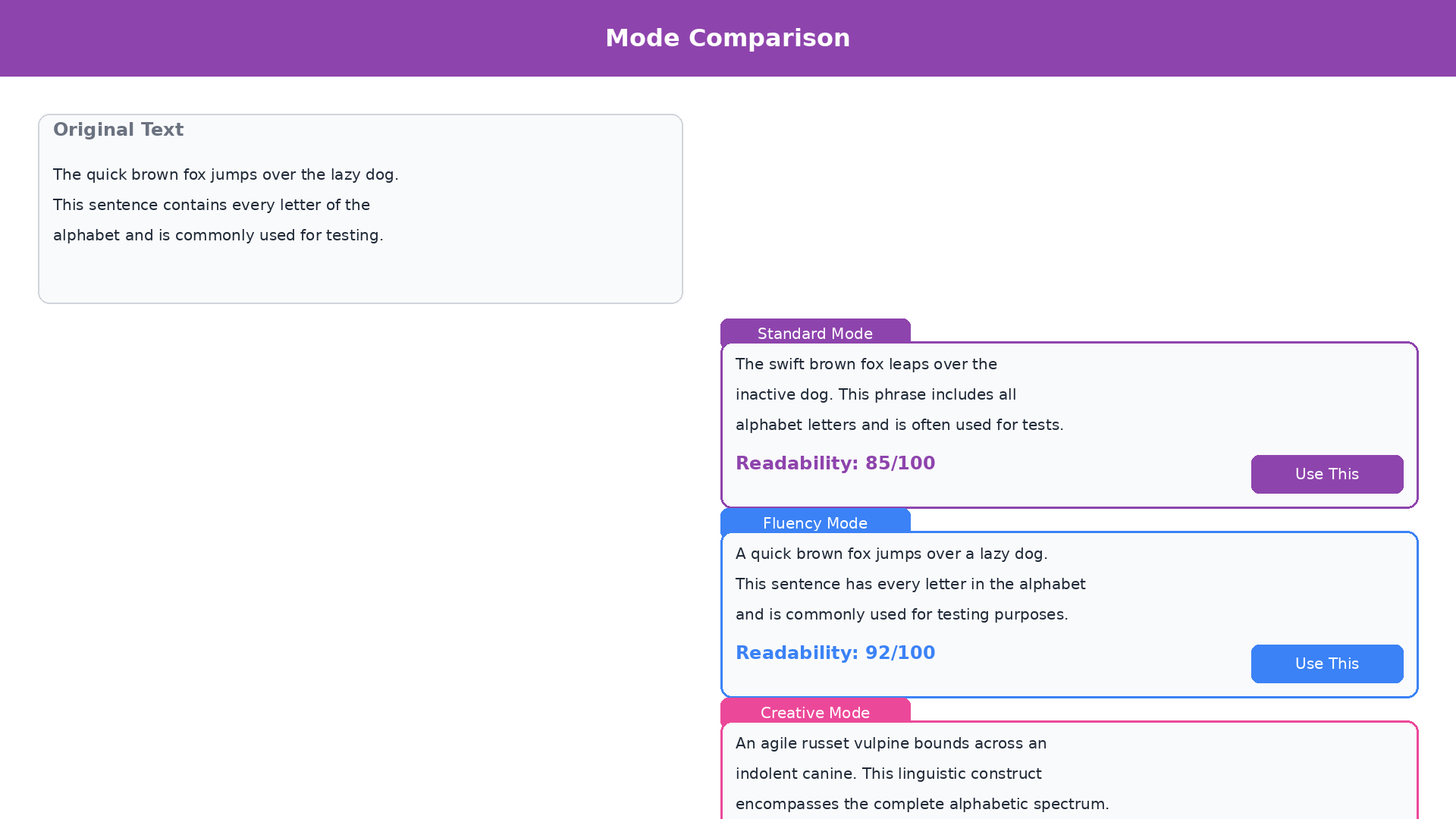The width and height of the screenshot is (1456, 819).
Task: Click the line "inactive dog. This phrase includes"
Action: tap(876, 394)
